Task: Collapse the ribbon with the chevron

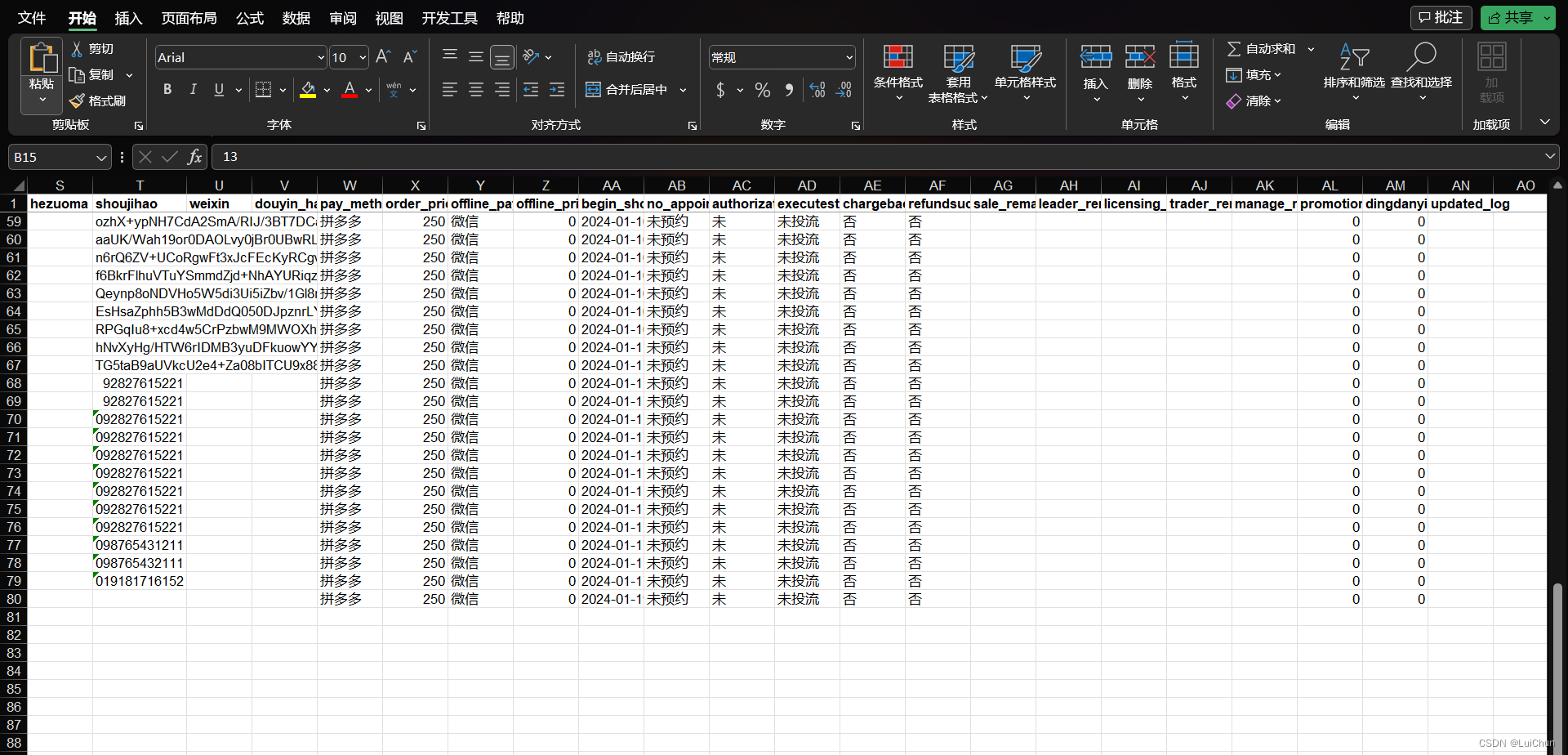Action: point(1545,122)
